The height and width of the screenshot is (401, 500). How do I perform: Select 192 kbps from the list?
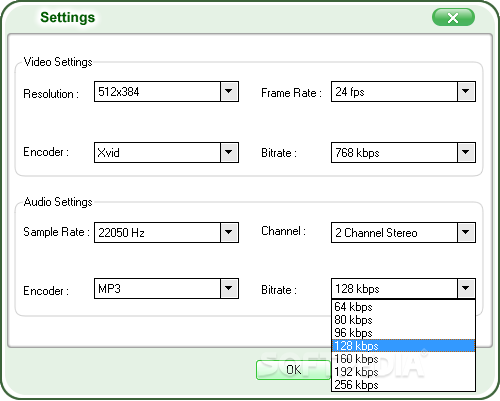tap(403, 372)
